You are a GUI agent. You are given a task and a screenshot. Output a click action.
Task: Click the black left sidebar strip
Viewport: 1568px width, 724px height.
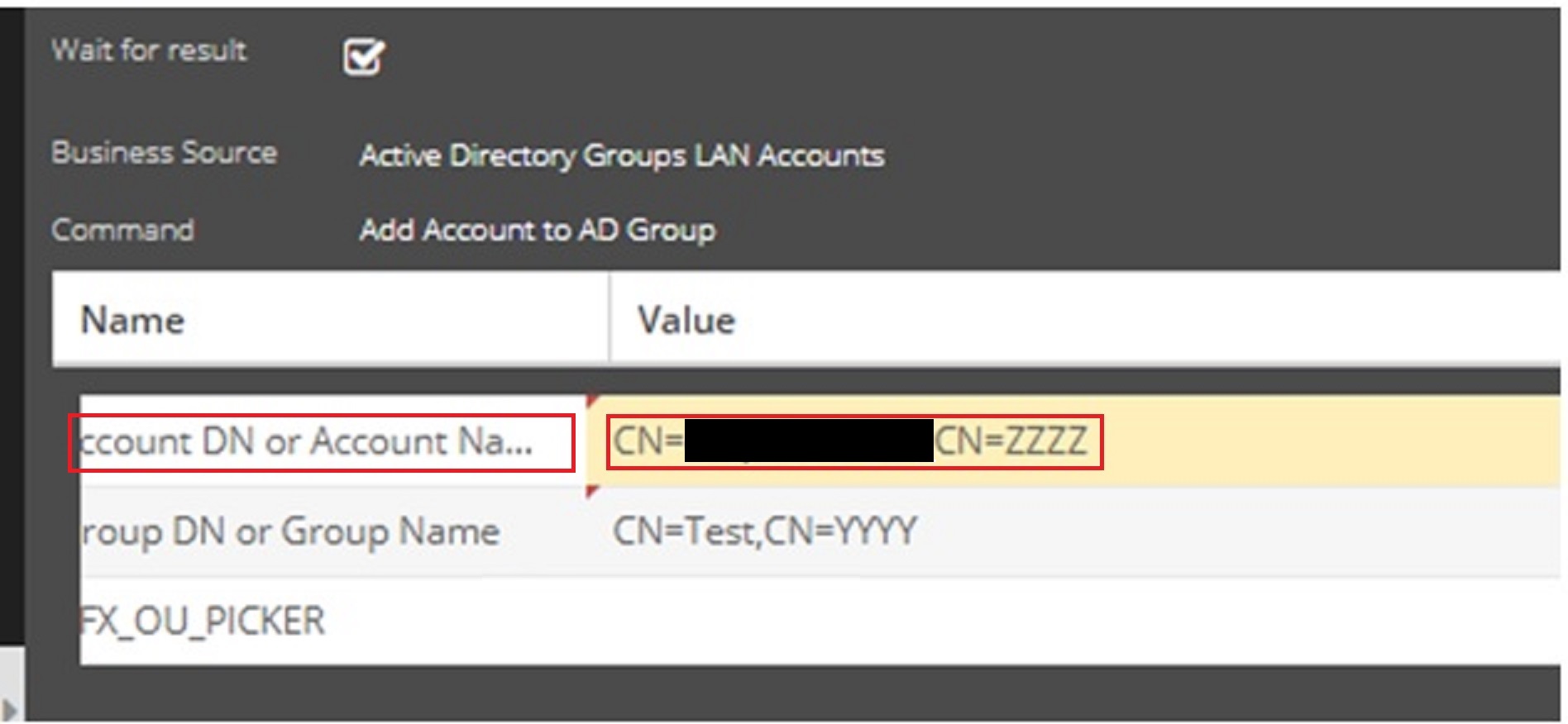coord(12,331)
